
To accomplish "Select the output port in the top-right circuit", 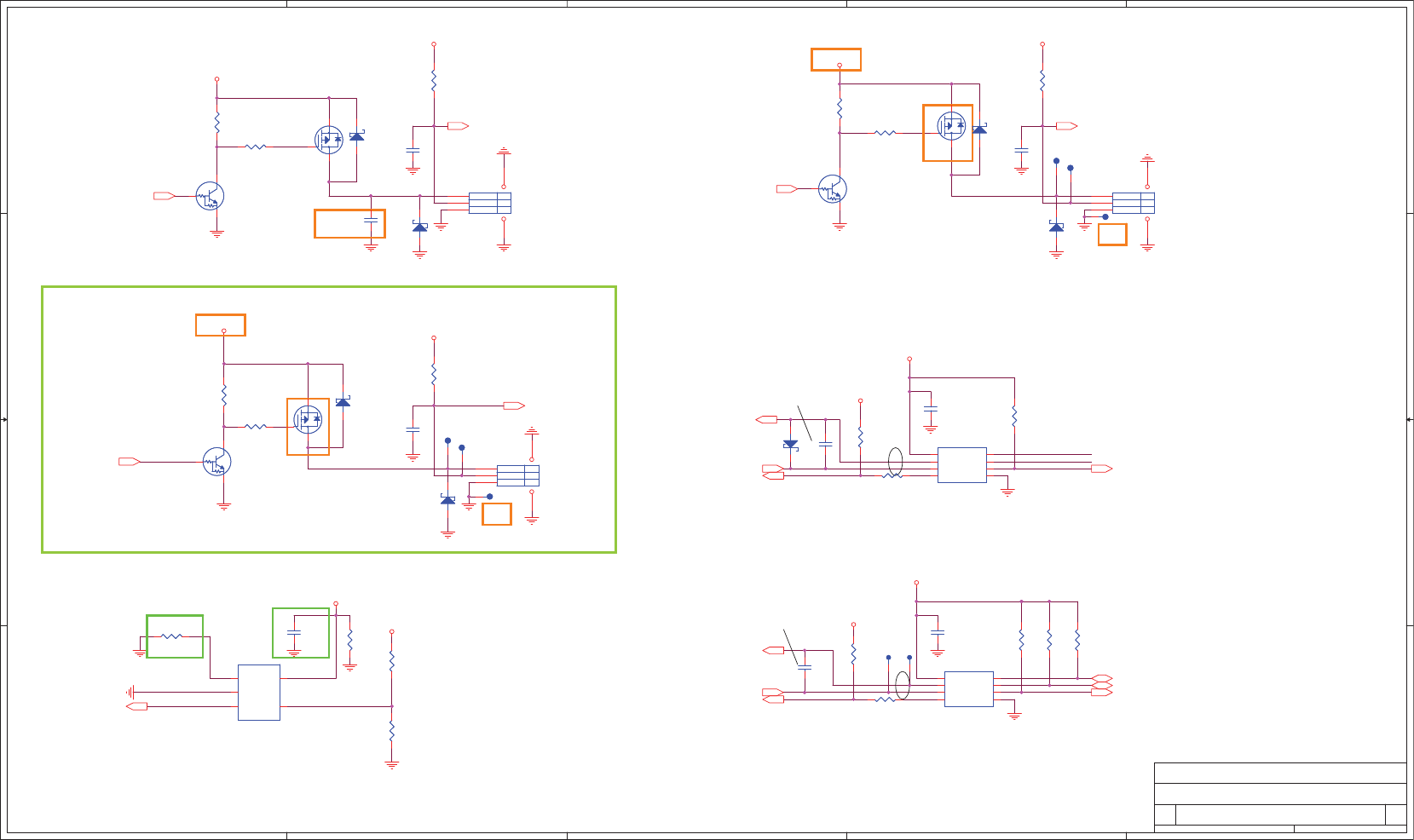I will pos(1067,126).
